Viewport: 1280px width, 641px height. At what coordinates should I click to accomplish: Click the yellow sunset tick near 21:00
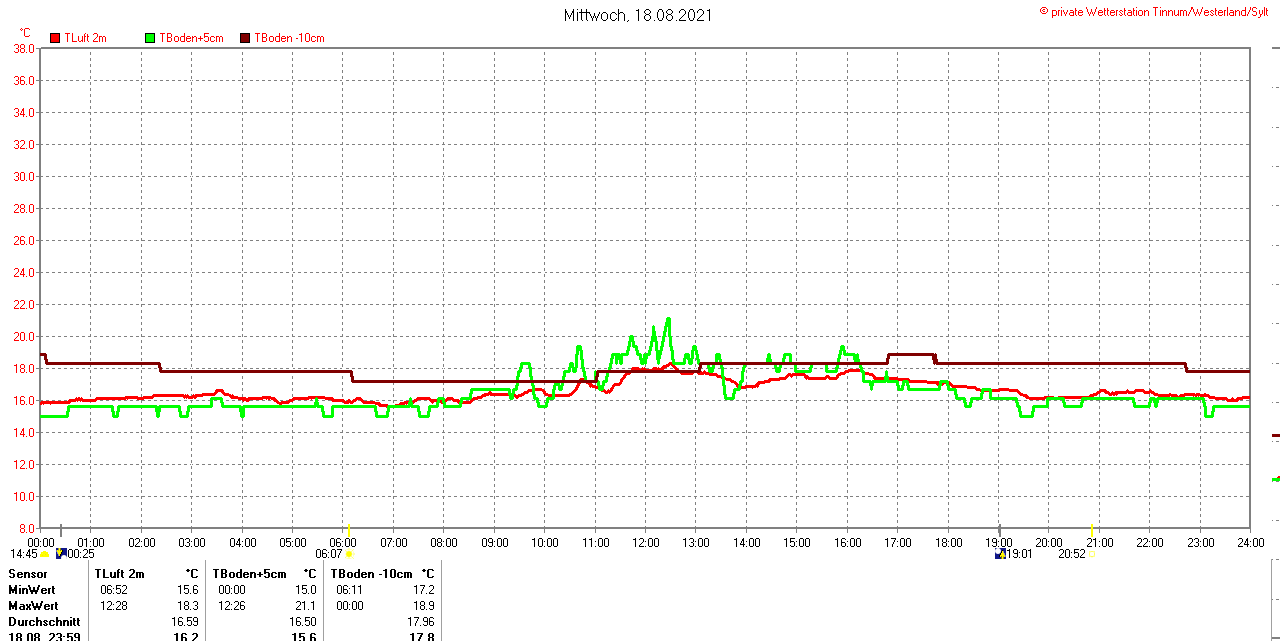[x=1092, y=530]
